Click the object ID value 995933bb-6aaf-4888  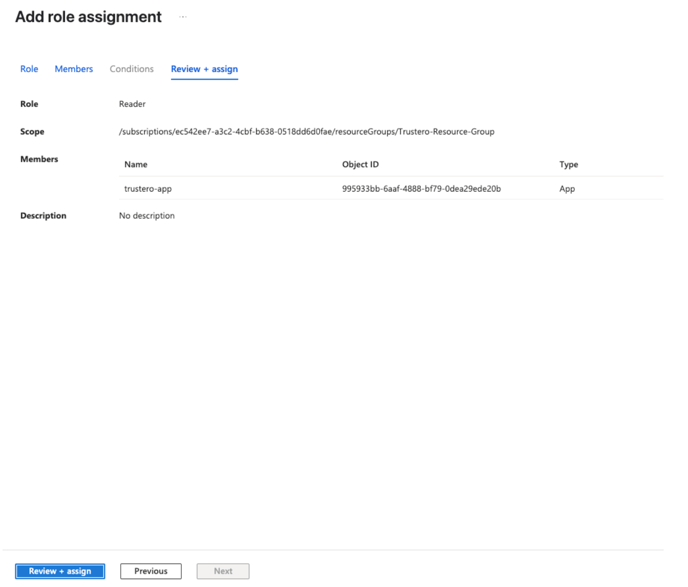pos(421,188)
